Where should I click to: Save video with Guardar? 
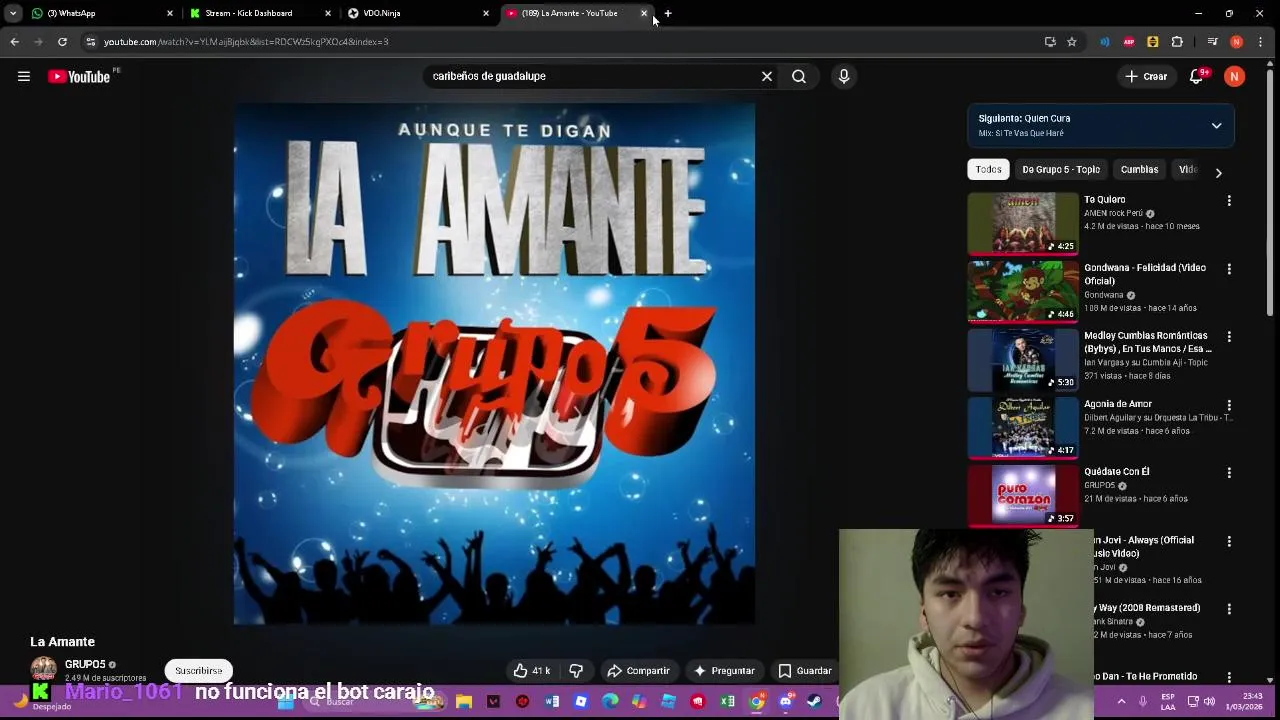pyautogui.click(x=805, y=671)
